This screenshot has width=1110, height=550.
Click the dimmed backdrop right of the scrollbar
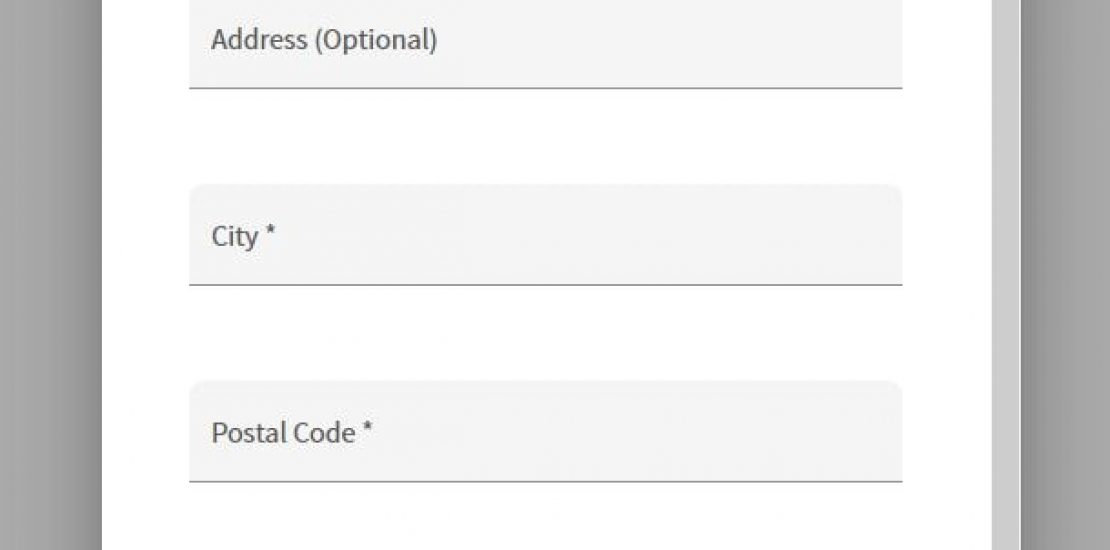(x=1065, y=275)
